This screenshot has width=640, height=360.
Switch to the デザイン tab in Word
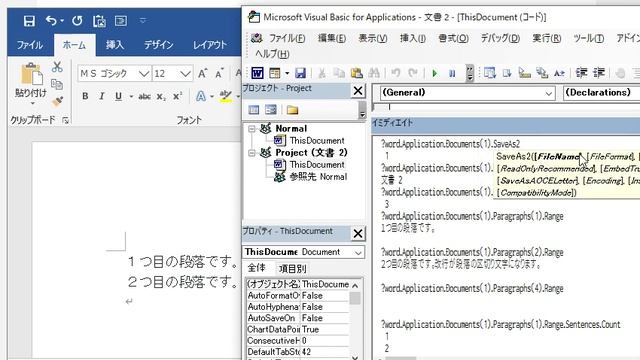[159, 44]
